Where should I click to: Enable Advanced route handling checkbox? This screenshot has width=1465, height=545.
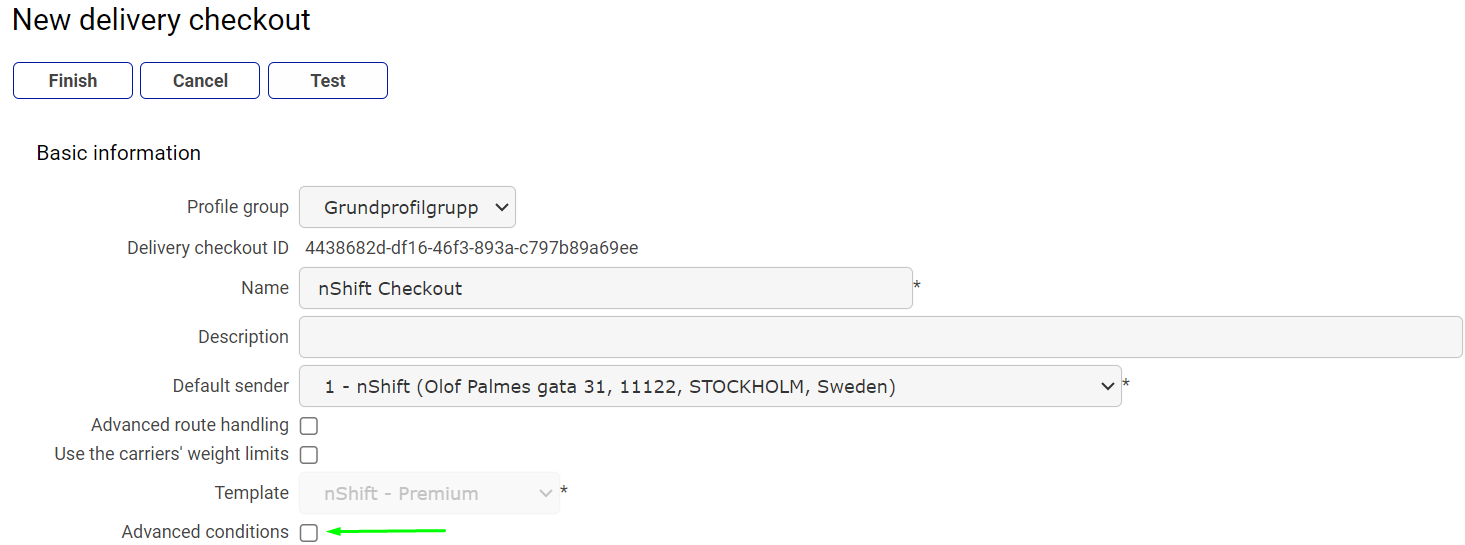(309, 426)
